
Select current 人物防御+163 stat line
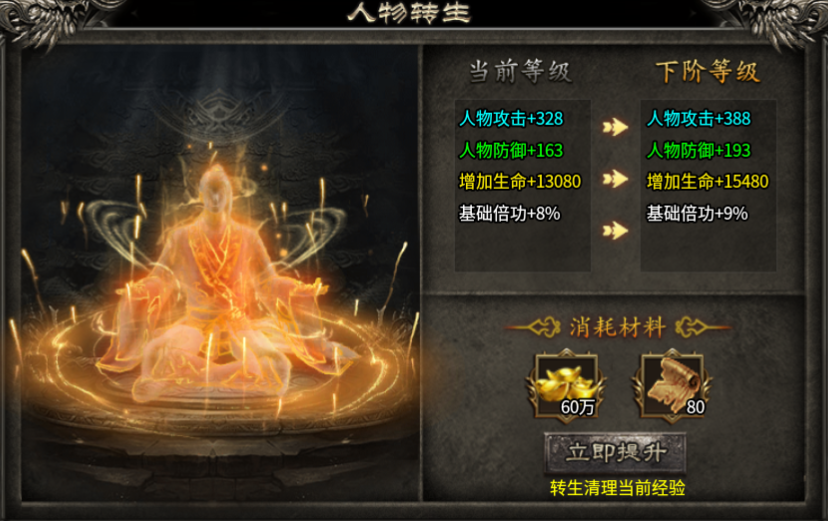(511, 150)
